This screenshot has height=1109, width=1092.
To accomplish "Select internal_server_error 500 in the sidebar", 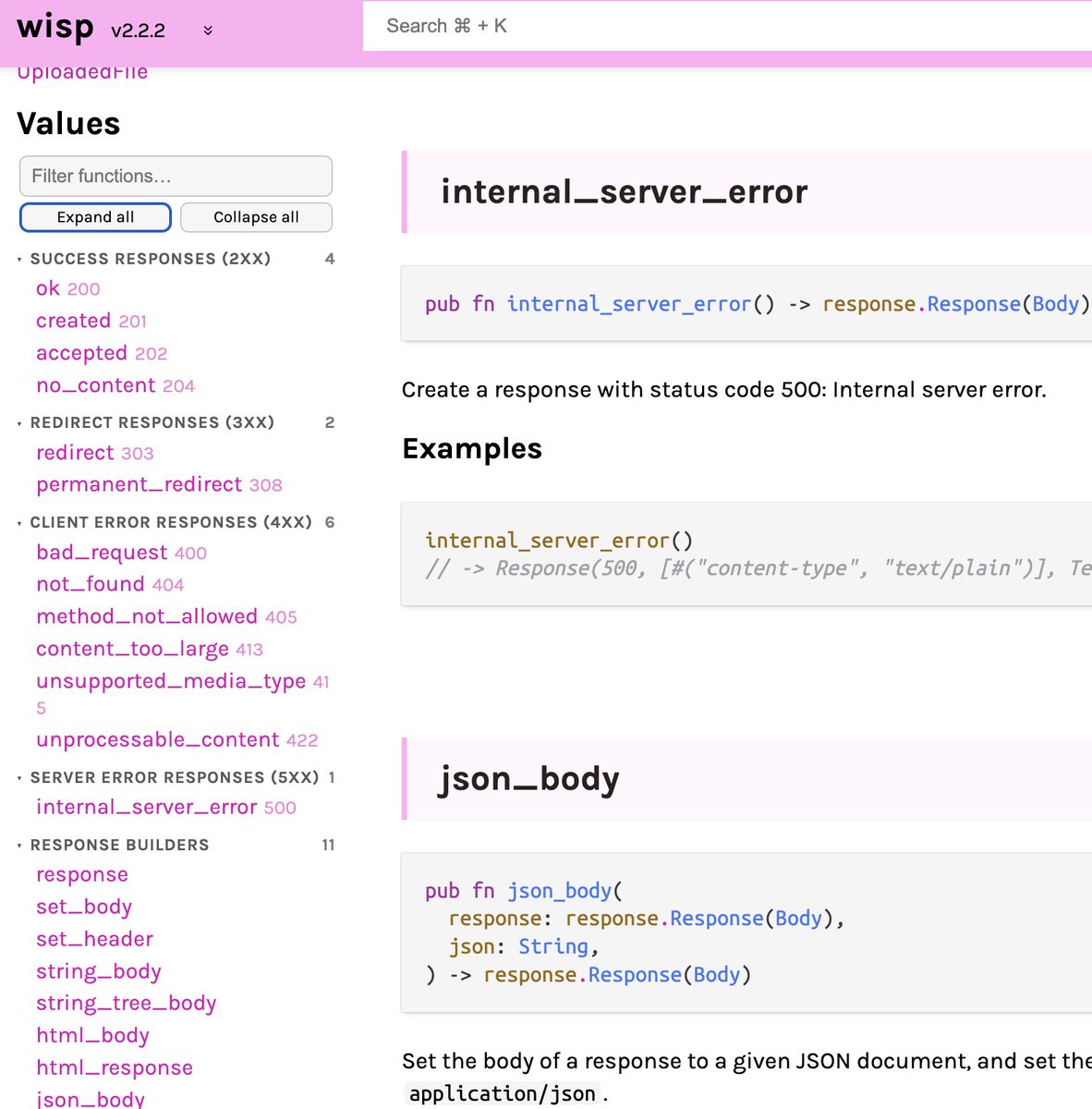I will (x=166, y=808).
